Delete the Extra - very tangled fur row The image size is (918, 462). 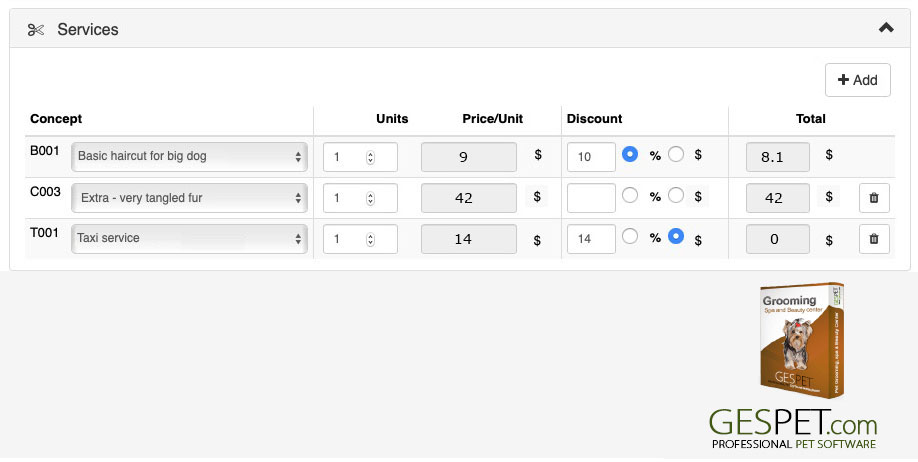click(874, 198)
